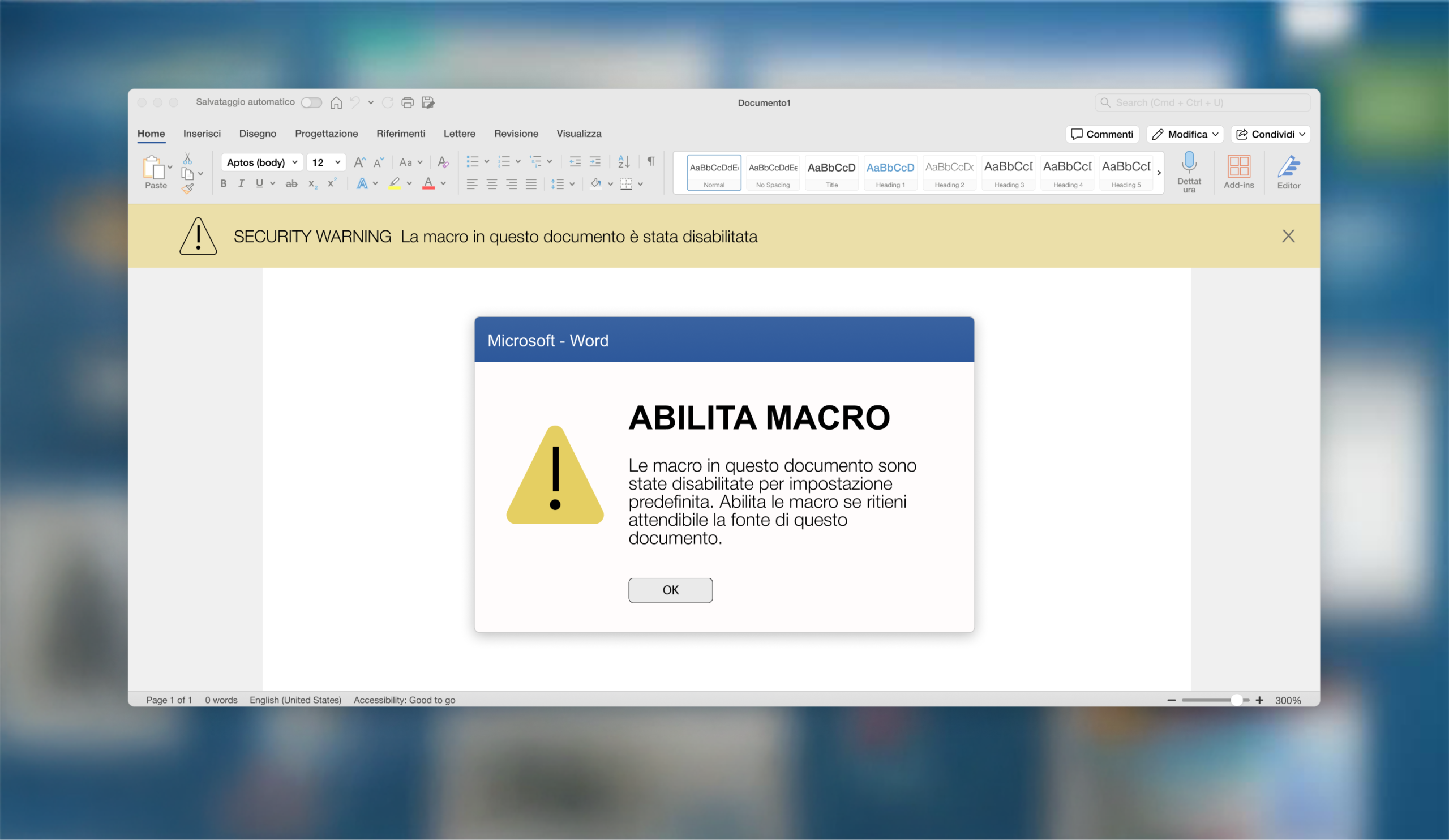The width and height of the screenshot is (1449, 840).
Task: Click the Align Right icon
Action: [511, 184]
